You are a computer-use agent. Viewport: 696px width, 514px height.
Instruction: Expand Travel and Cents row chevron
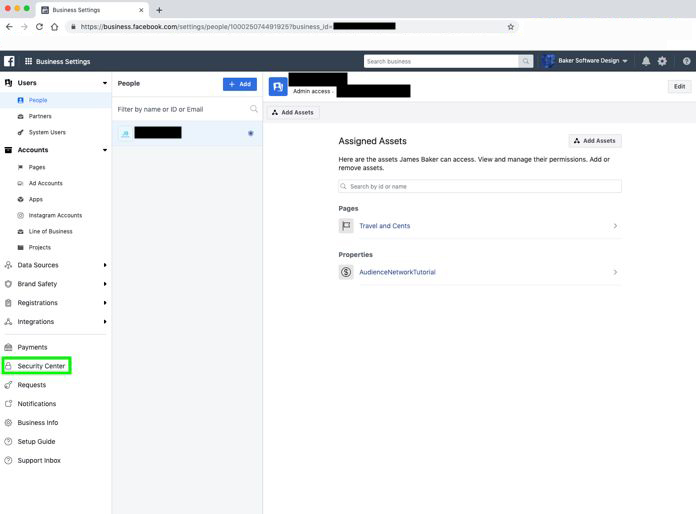click(615, 226)
